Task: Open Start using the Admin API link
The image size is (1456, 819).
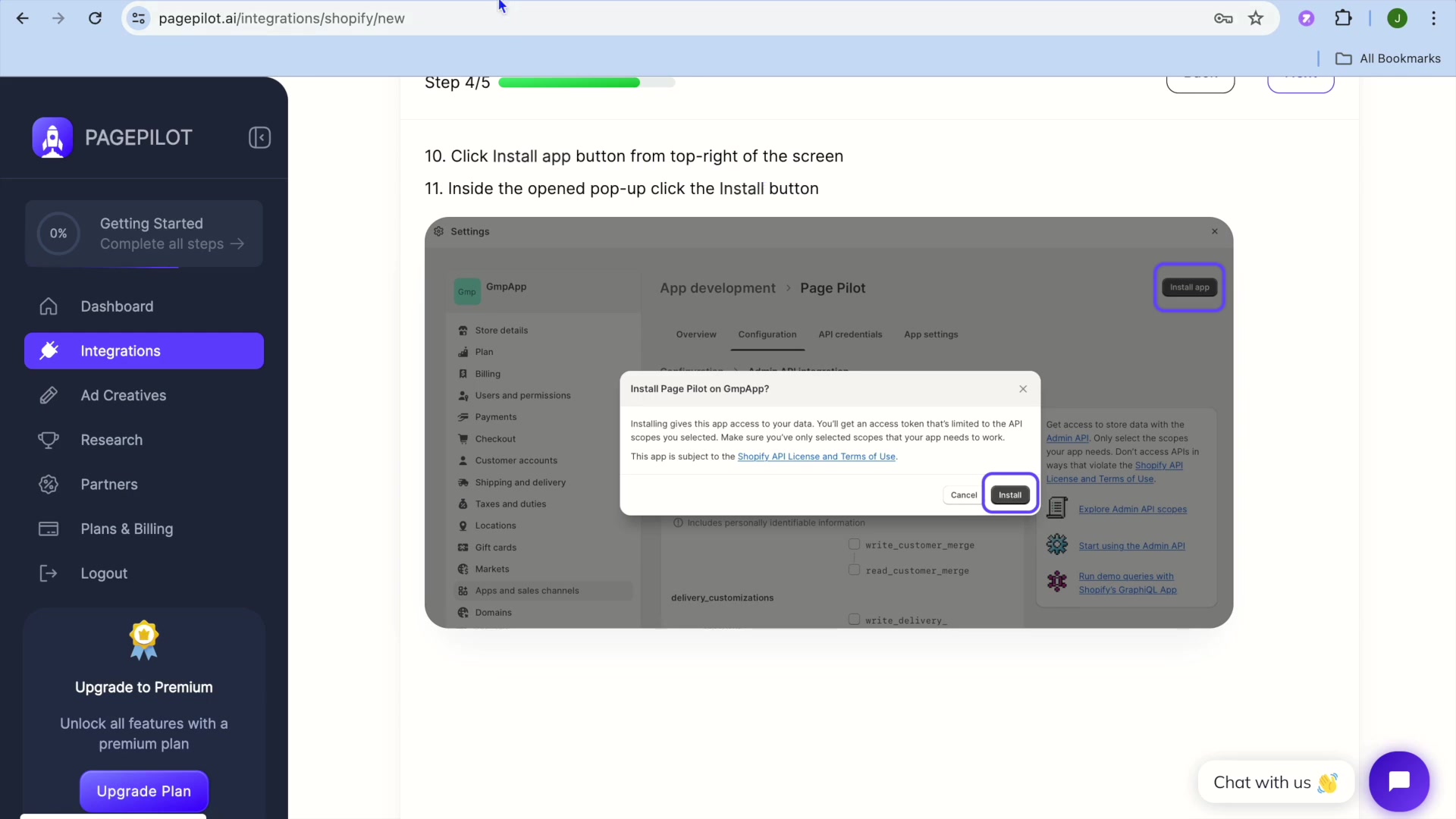Action: pos(1131,546)
